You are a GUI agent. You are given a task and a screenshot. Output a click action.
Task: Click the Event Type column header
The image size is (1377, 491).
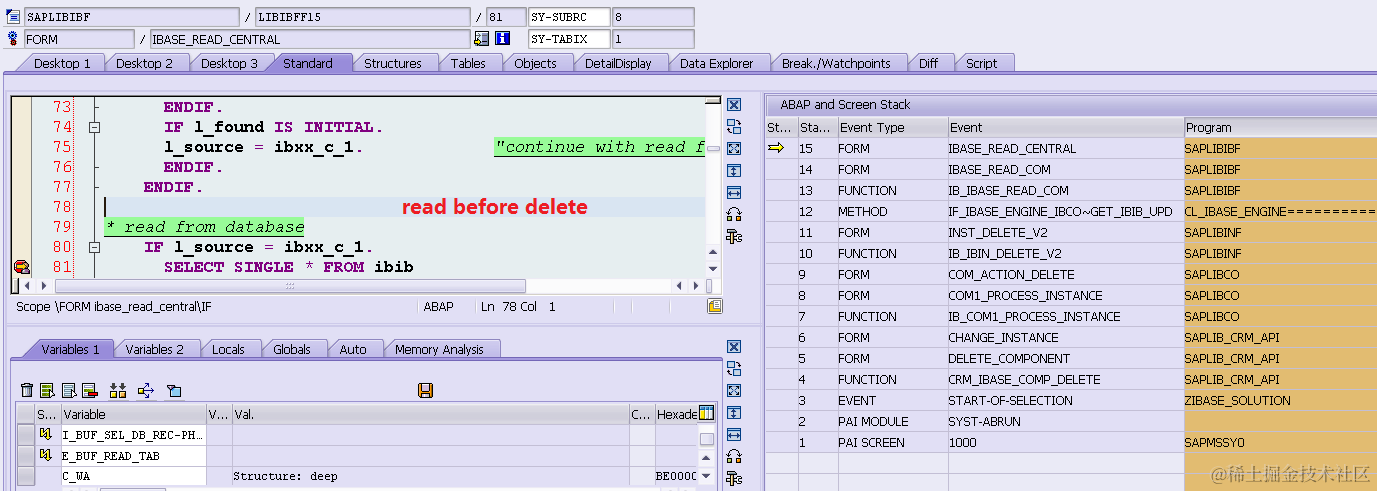tap(892, 127)
